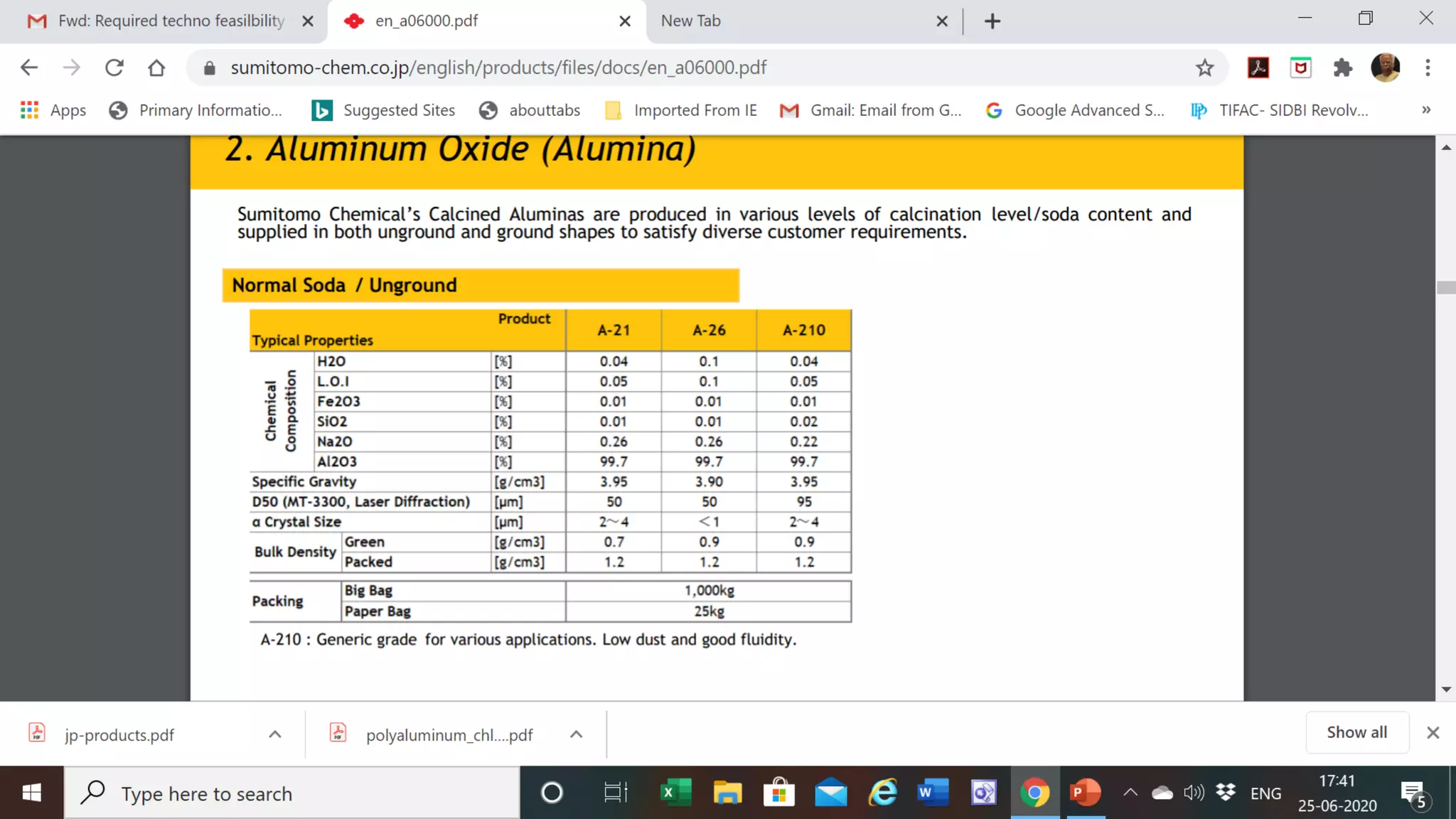This screenshot has height=819, width=1456.
Task: Expand options for jp-products.pdf download
Action: coord(275,734)
